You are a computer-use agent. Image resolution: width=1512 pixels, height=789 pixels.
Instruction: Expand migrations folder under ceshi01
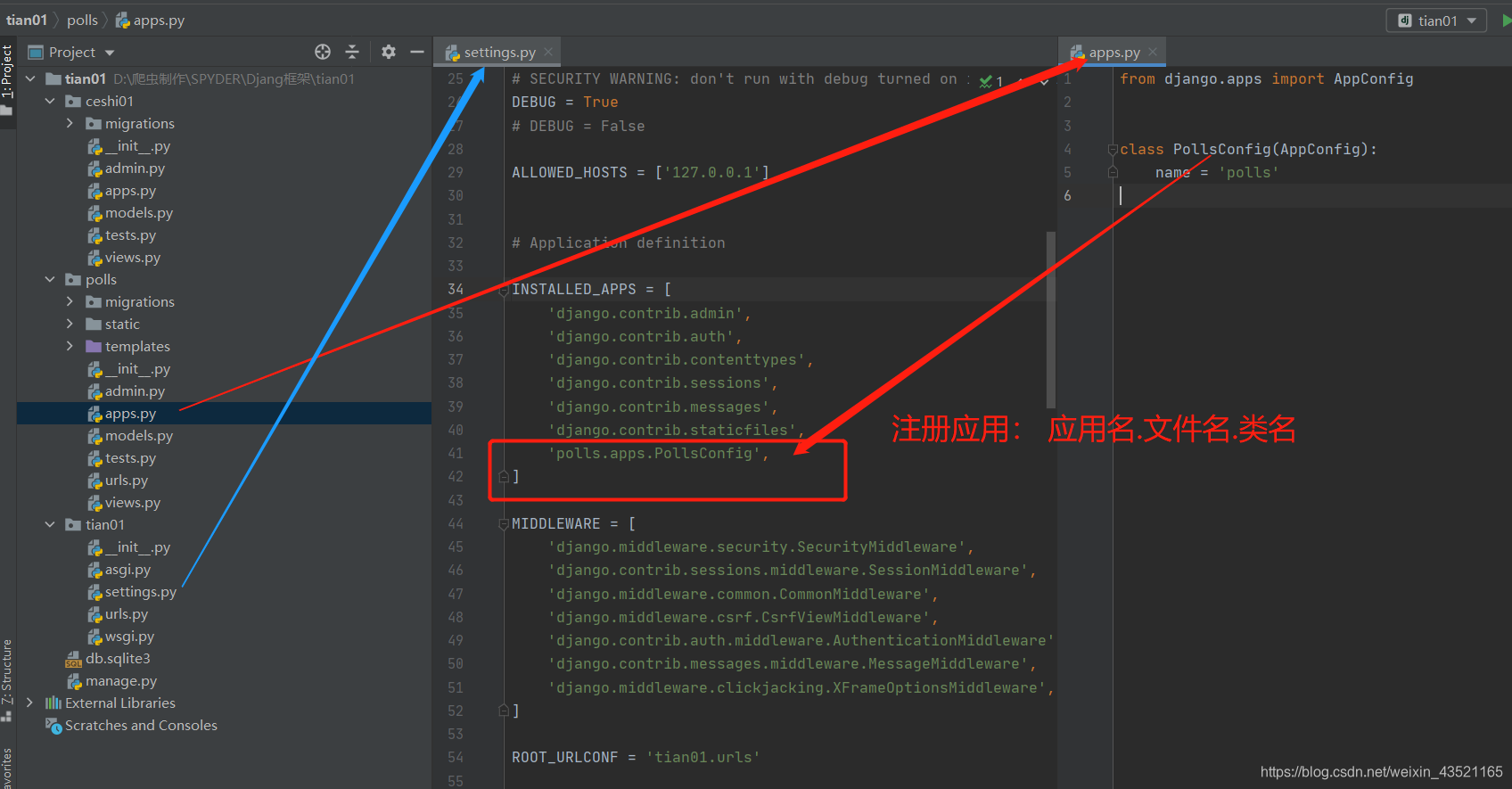click(70, 124)
